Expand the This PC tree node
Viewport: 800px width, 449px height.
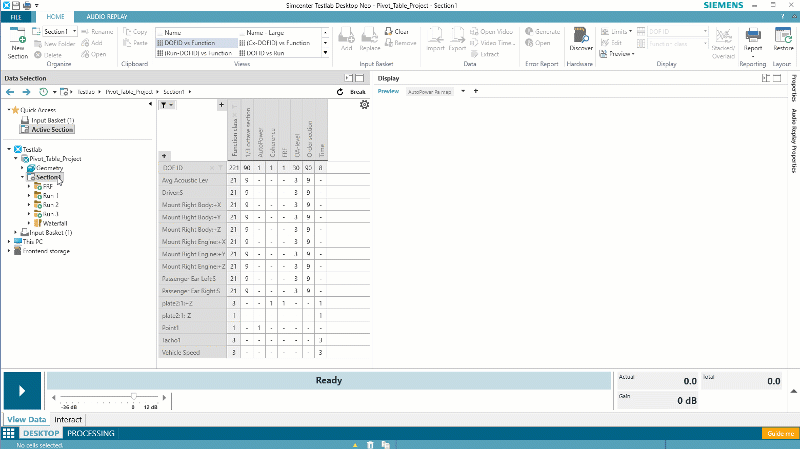[9, 242]
